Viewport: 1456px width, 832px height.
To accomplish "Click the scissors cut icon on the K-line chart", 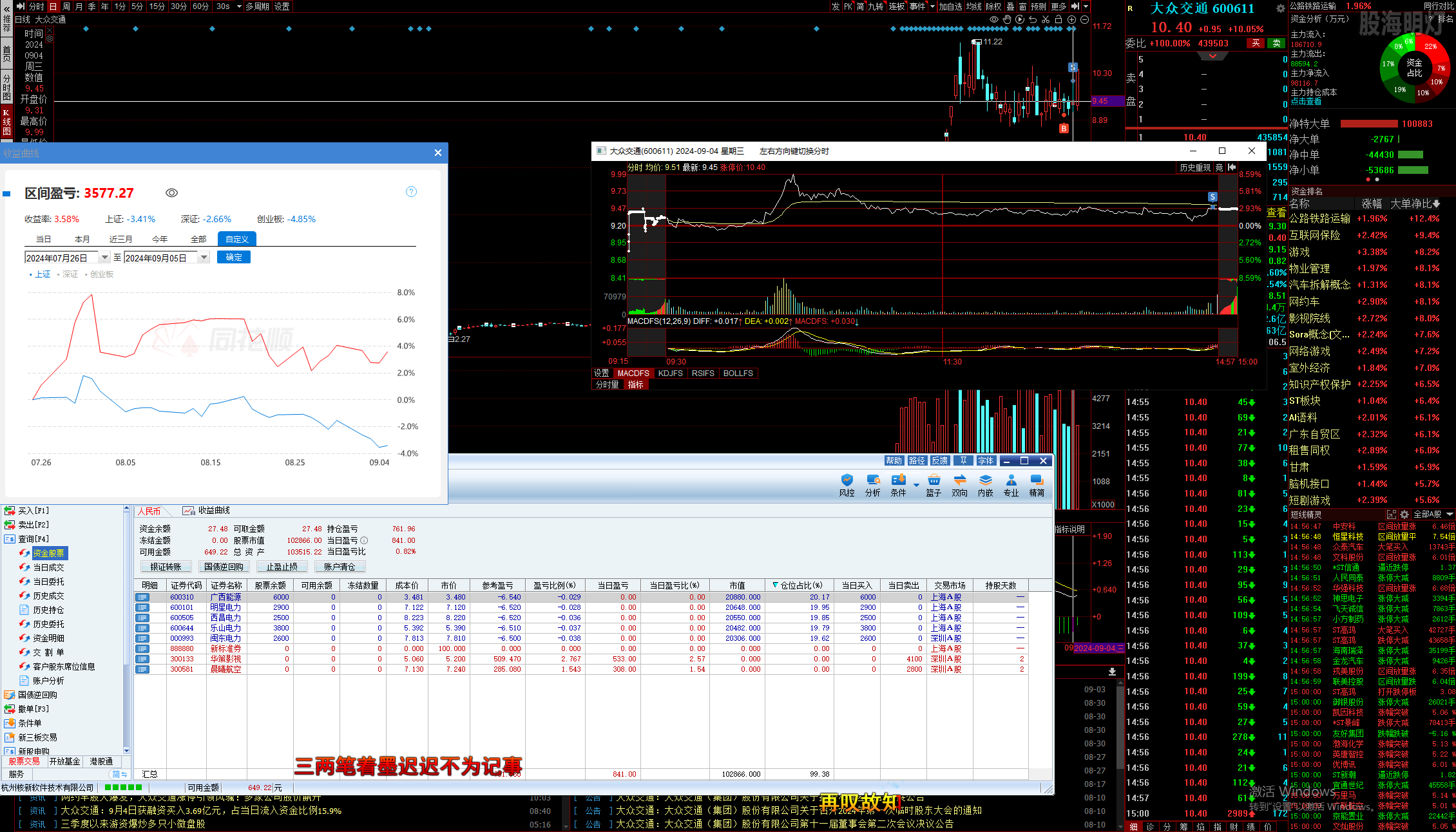I will tap(1046, 19).
